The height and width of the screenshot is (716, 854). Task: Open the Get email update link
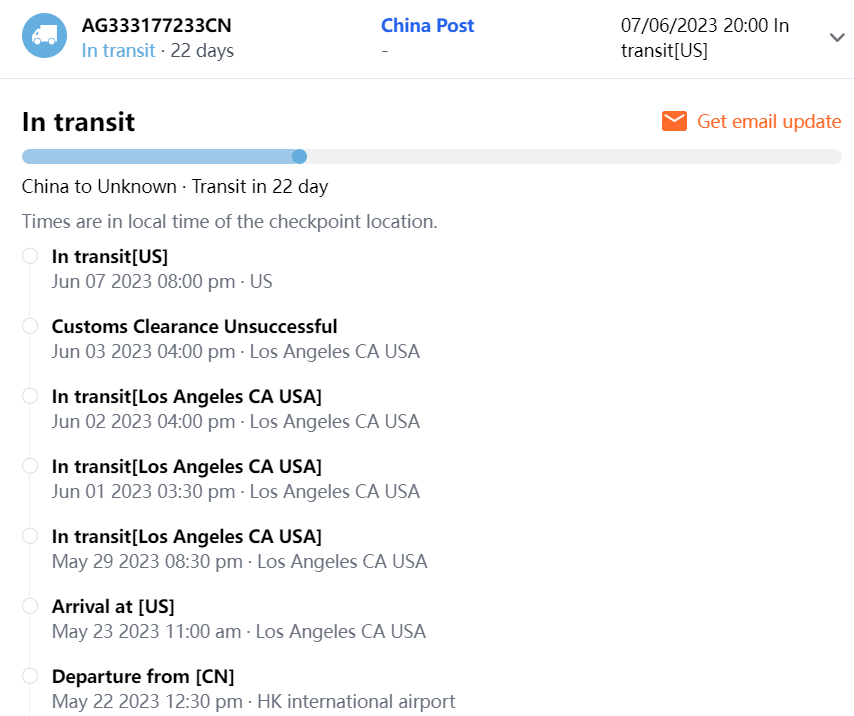point(768,122)
